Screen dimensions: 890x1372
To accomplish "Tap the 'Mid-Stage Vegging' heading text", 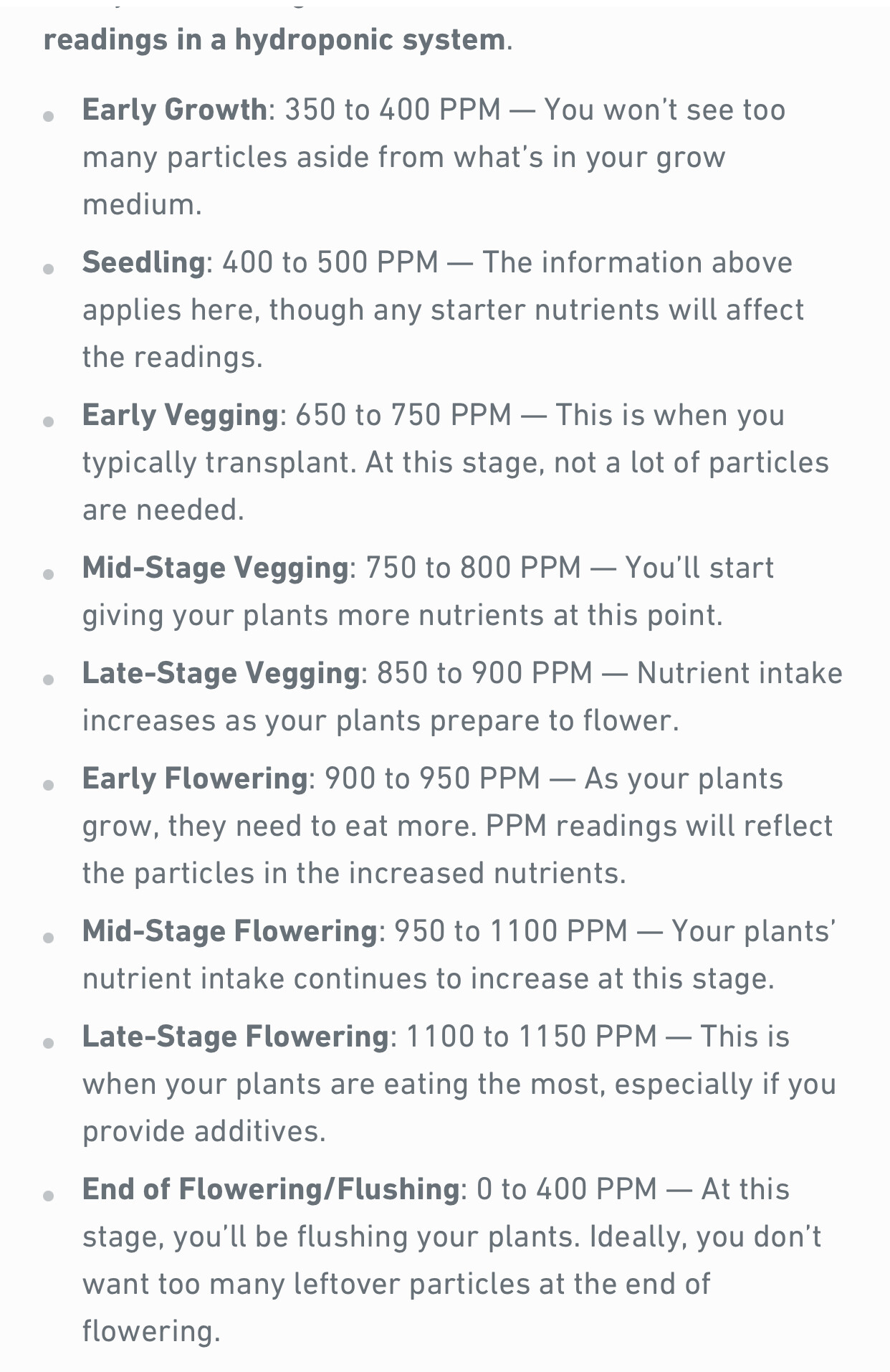I will pyautogui.click(x=216, y=568).
